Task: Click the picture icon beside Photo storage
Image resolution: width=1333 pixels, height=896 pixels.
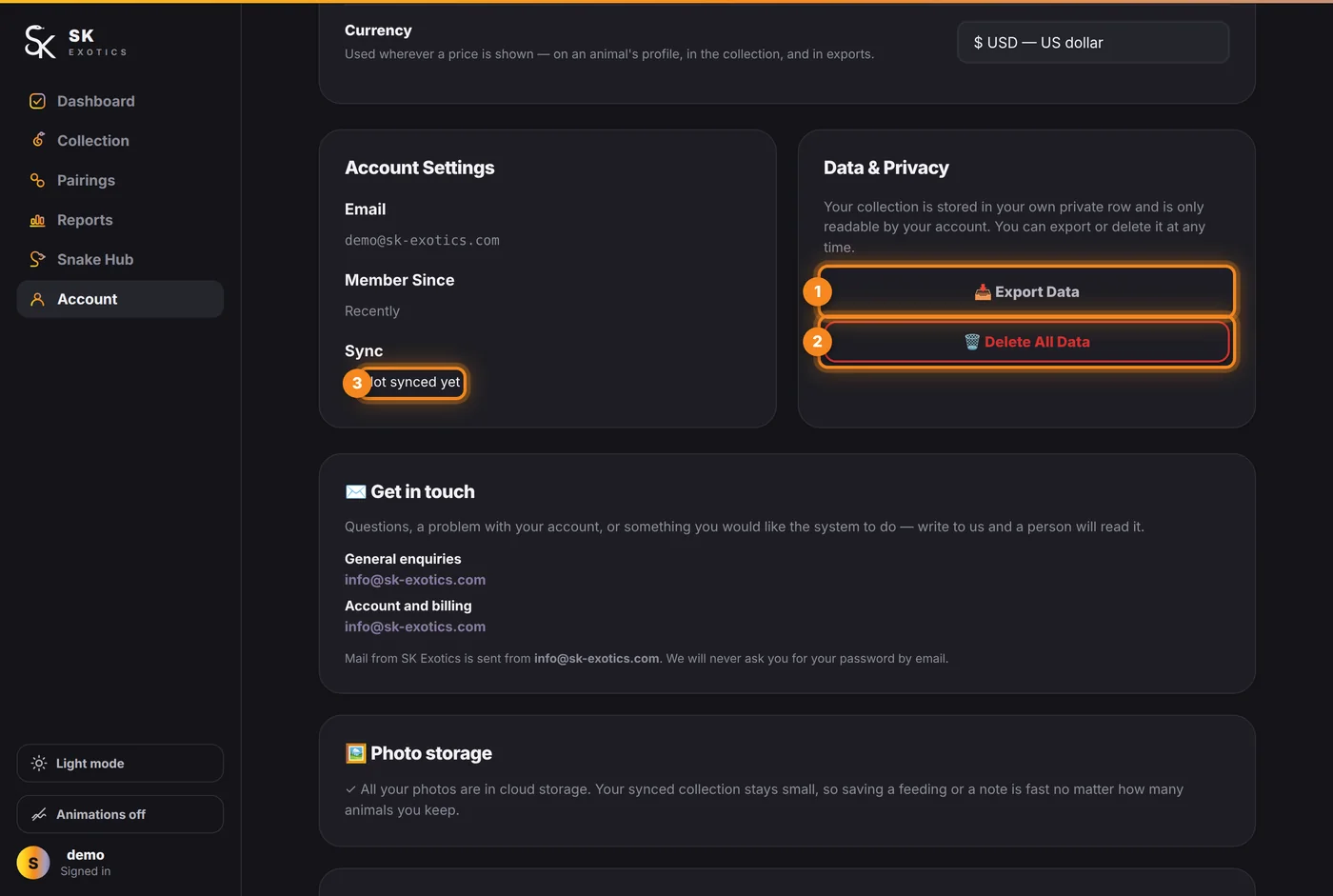Action: pos(355,753)
